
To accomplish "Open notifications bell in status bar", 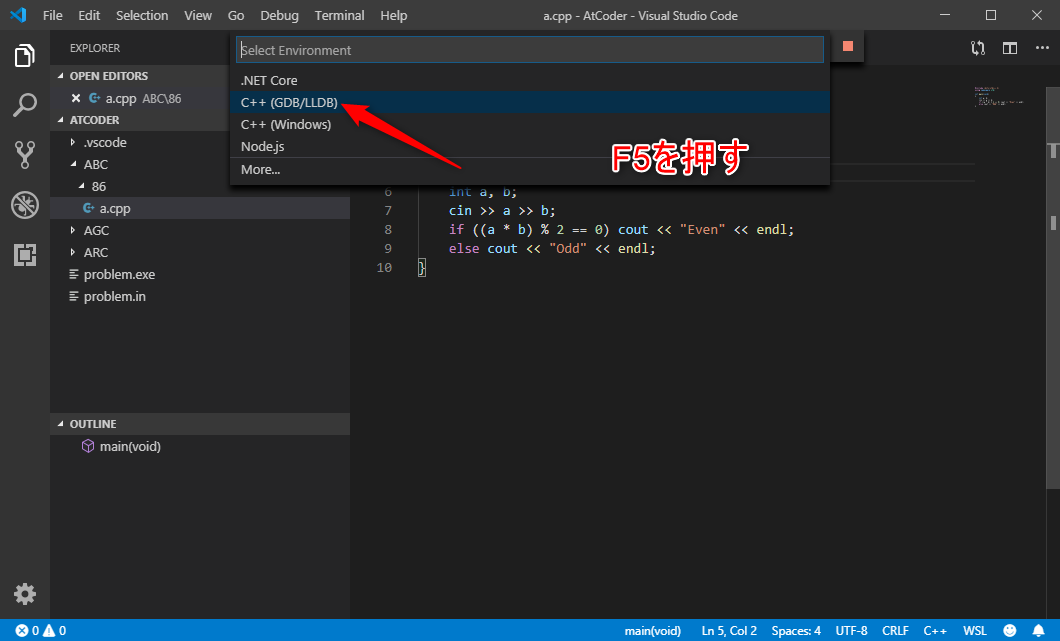I will (1038, 631).
